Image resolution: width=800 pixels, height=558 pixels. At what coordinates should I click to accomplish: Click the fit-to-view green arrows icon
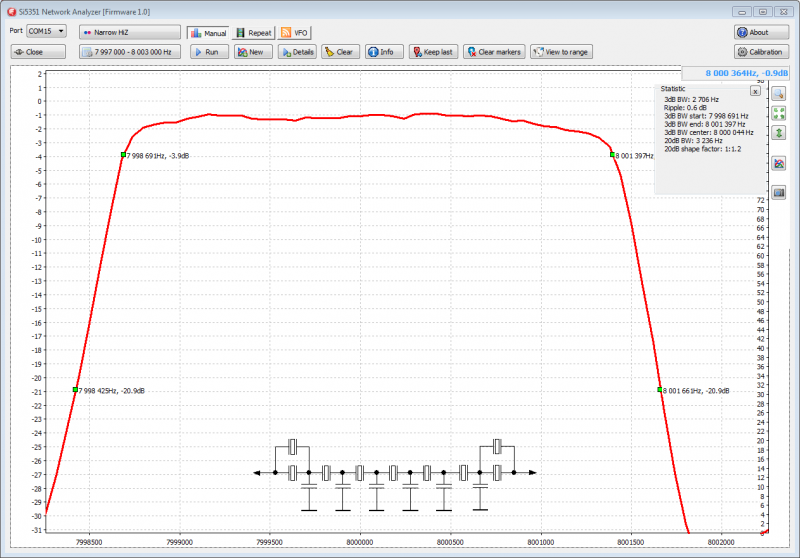coord(779,112)
